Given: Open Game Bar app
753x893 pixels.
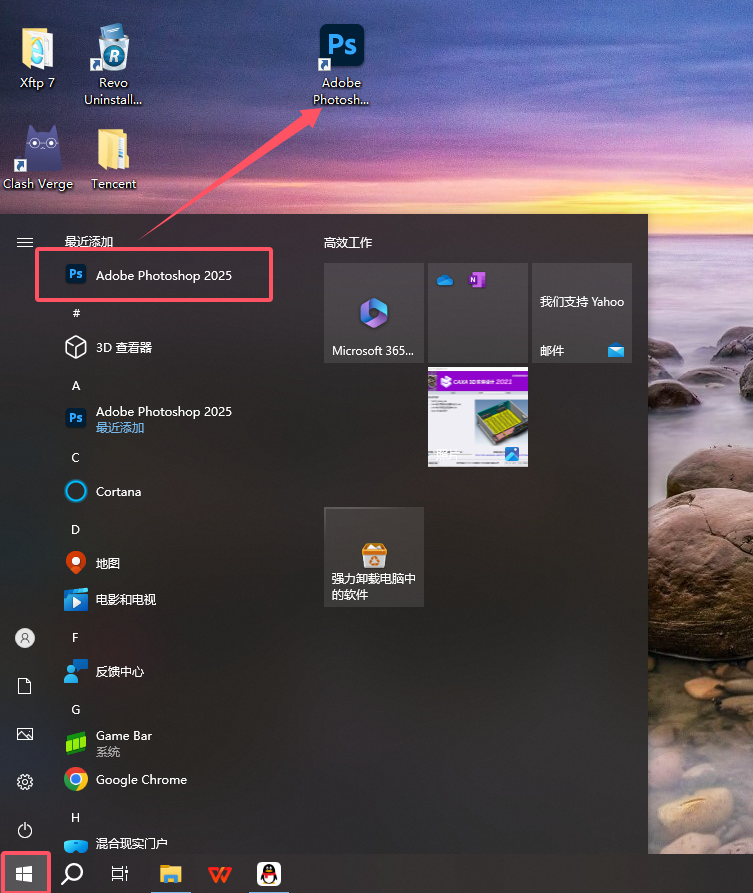Looking at the screenshot, I should tap(109, 743).
